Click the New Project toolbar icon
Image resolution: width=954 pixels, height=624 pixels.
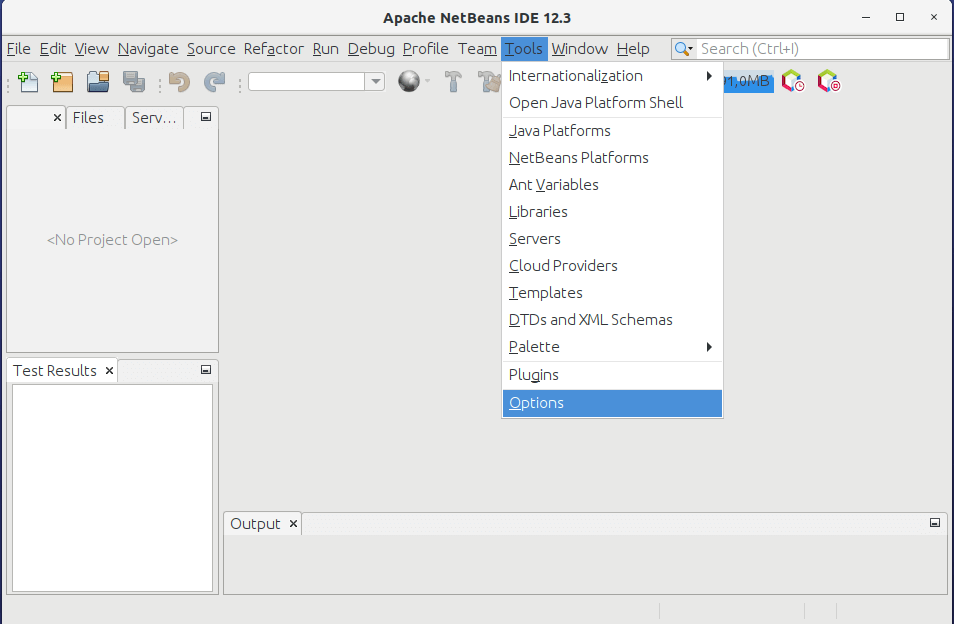coord(62,81)
